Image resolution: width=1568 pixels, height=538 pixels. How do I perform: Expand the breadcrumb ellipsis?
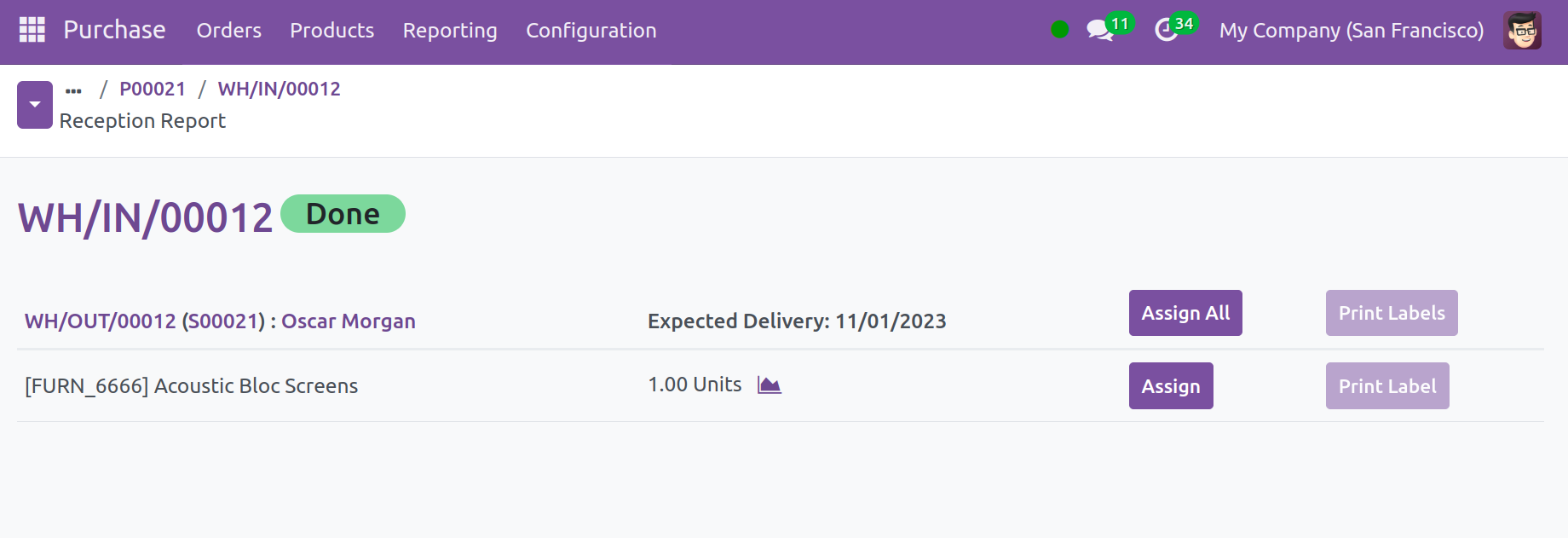(x=74, y=90)
